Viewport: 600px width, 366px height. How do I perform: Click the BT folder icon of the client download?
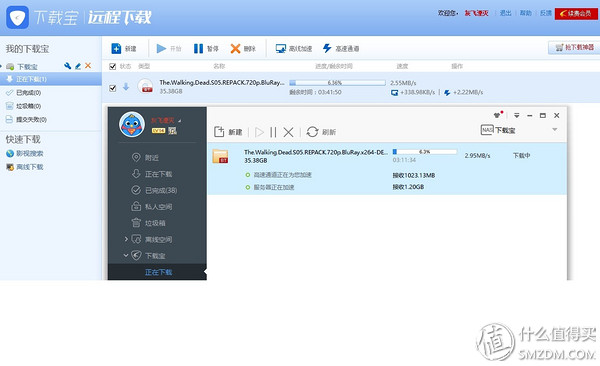[220, 156]
